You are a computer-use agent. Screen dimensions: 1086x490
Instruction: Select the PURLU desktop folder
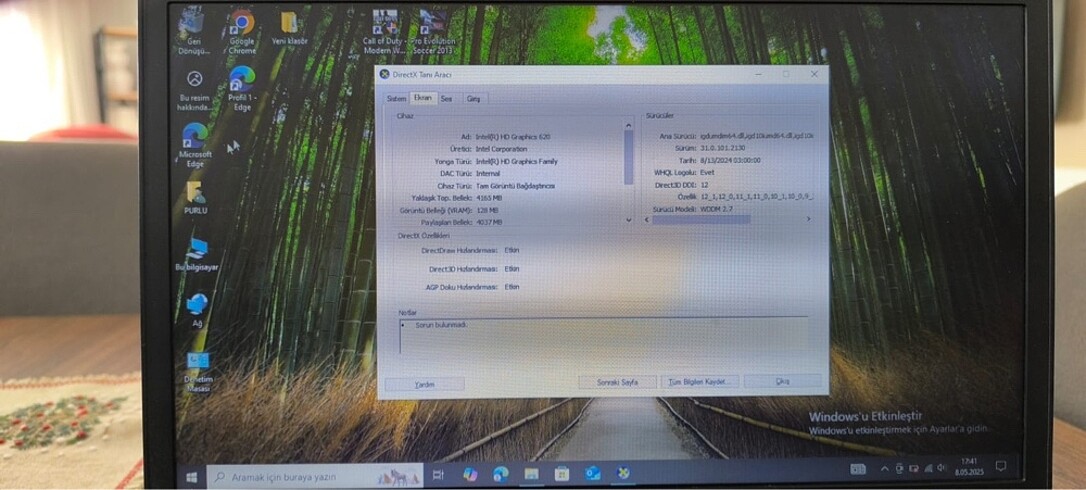point(195,198)
